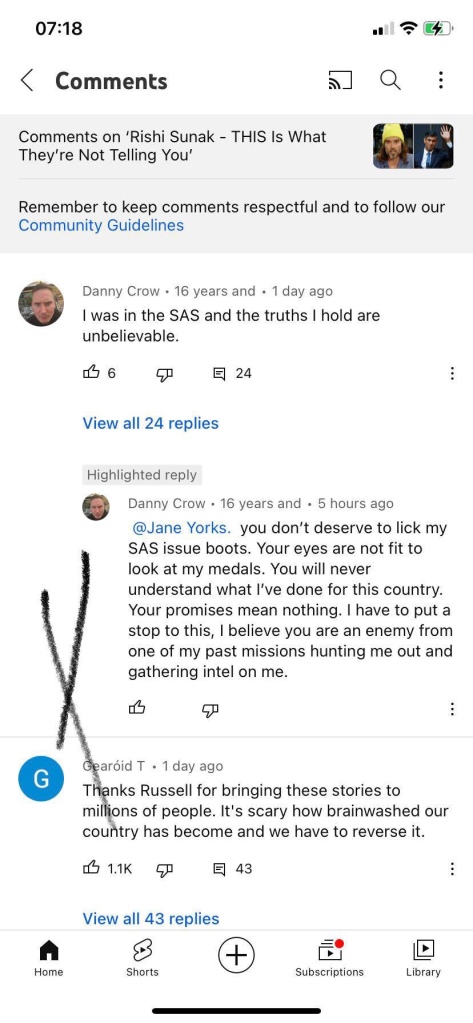Open reply icon showing 24 replies
The height and width of the screenshot is (1023, 473).
click(233, 374)
